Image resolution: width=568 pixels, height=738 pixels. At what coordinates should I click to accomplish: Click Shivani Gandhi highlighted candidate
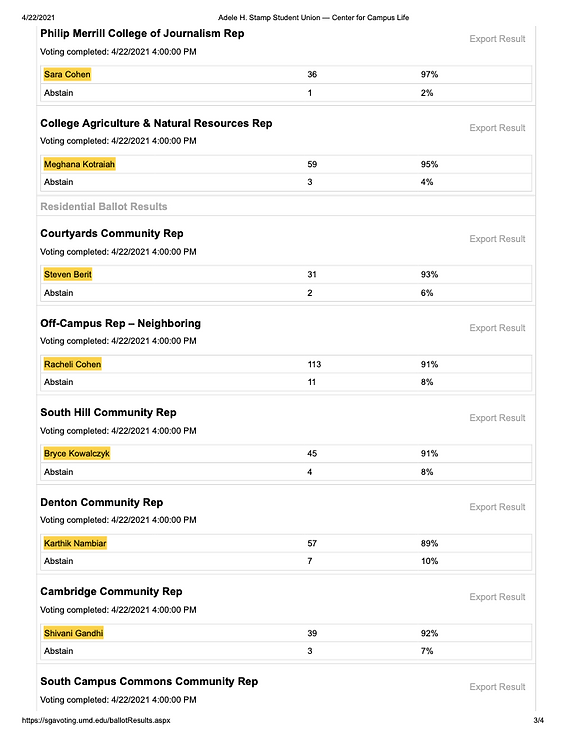tap(73, 633)
